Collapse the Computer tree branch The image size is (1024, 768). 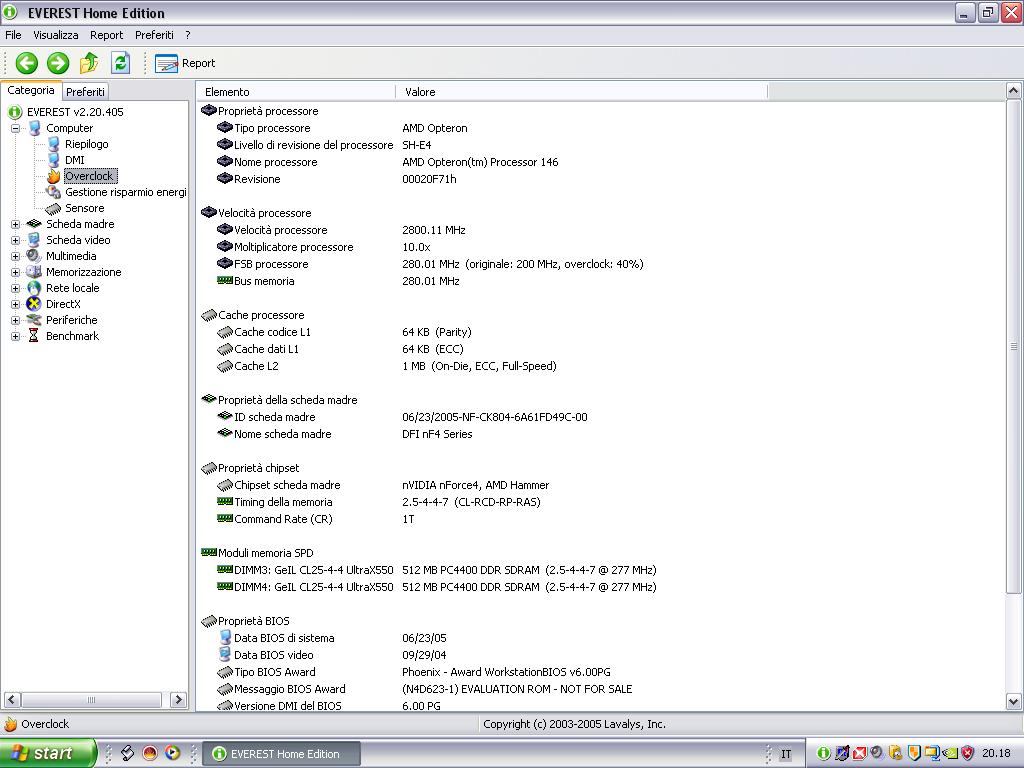click(16, 129)
